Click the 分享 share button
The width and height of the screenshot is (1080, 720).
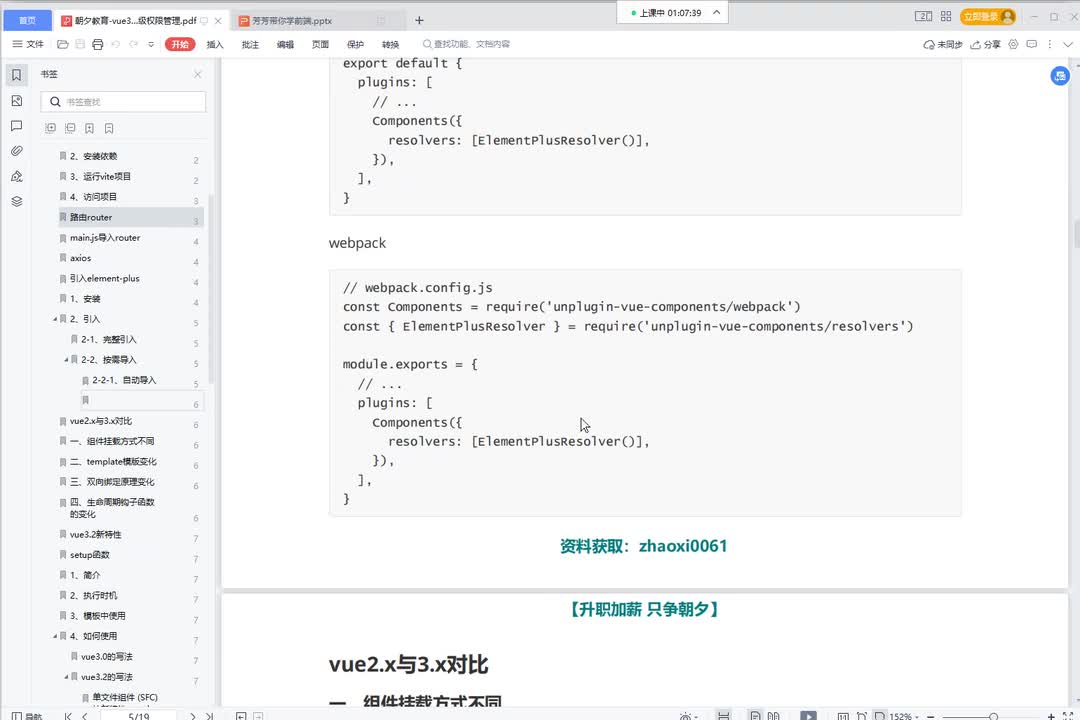coord(985,44)
